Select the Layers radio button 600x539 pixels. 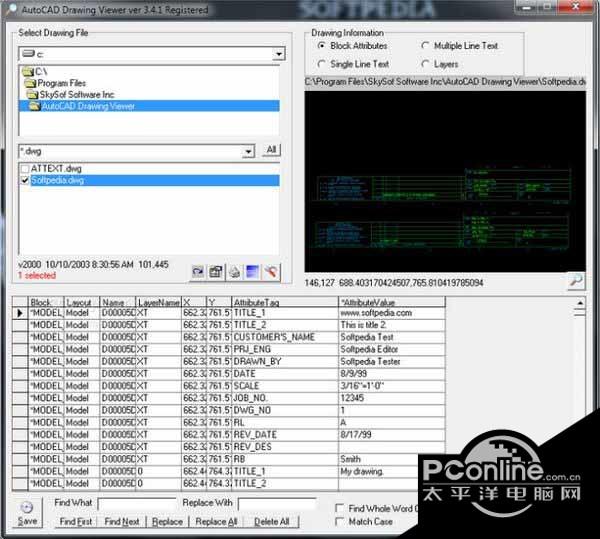pyautogui.click(x=425, y=64)
